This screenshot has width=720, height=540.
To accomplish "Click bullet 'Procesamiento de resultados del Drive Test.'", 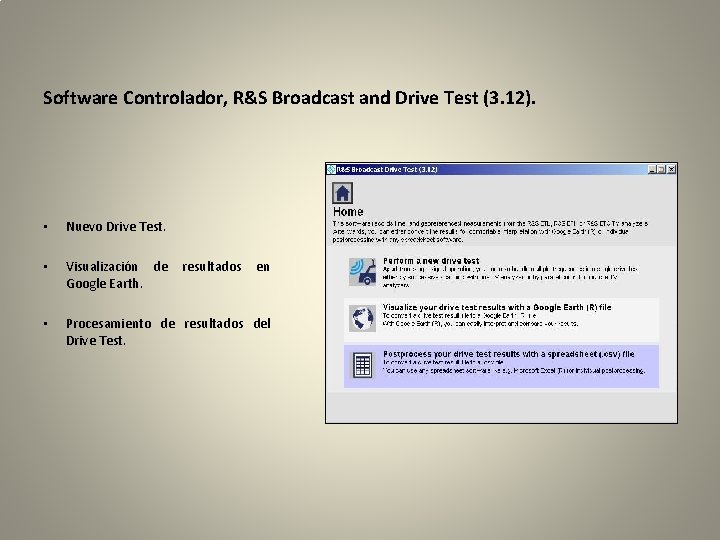I will 168,332.
